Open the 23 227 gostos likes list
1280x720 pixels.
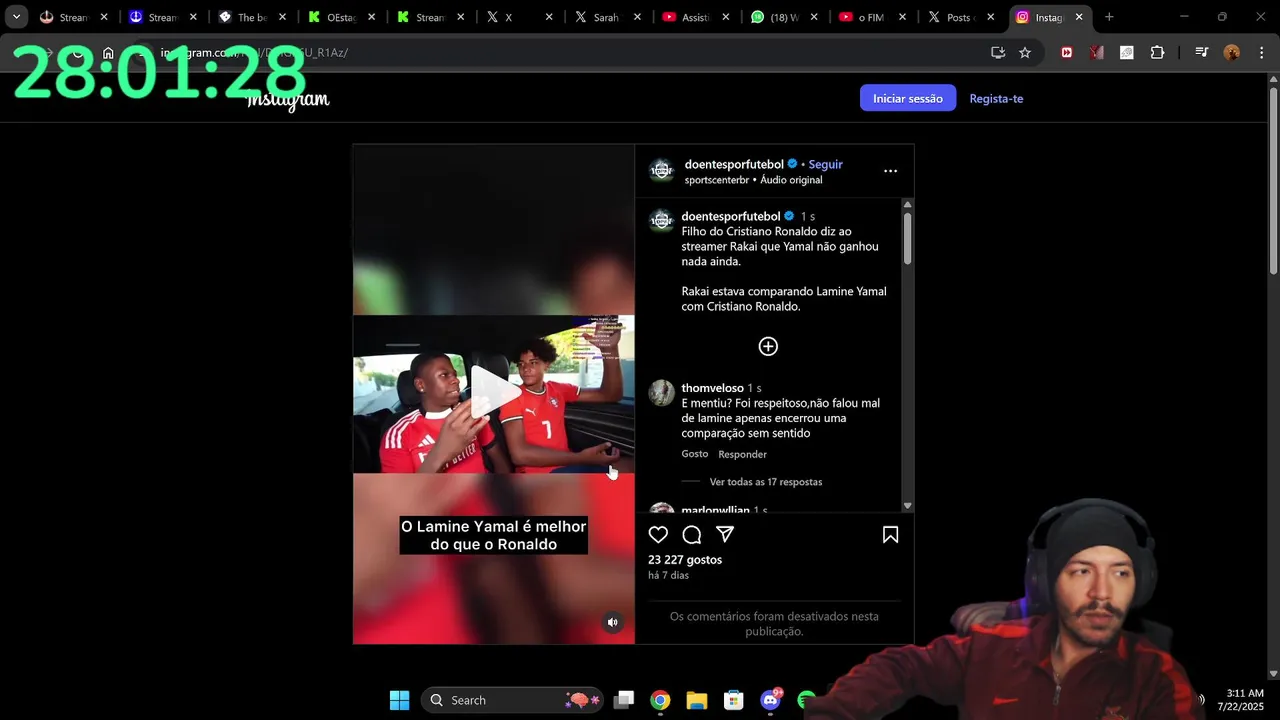pyautogui.click(x=685, y=560)
